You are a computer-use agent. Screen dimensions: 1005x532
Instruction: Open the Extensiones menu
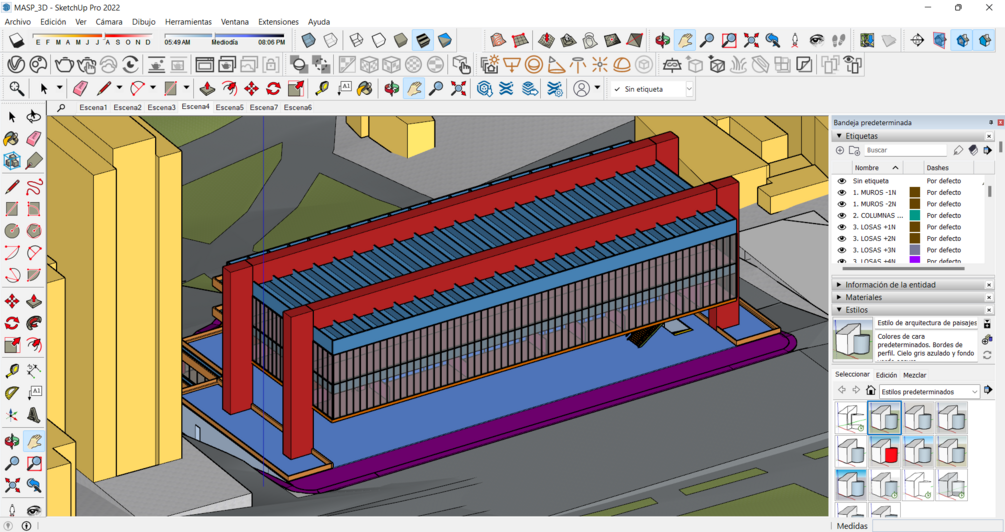click(278, 22)
